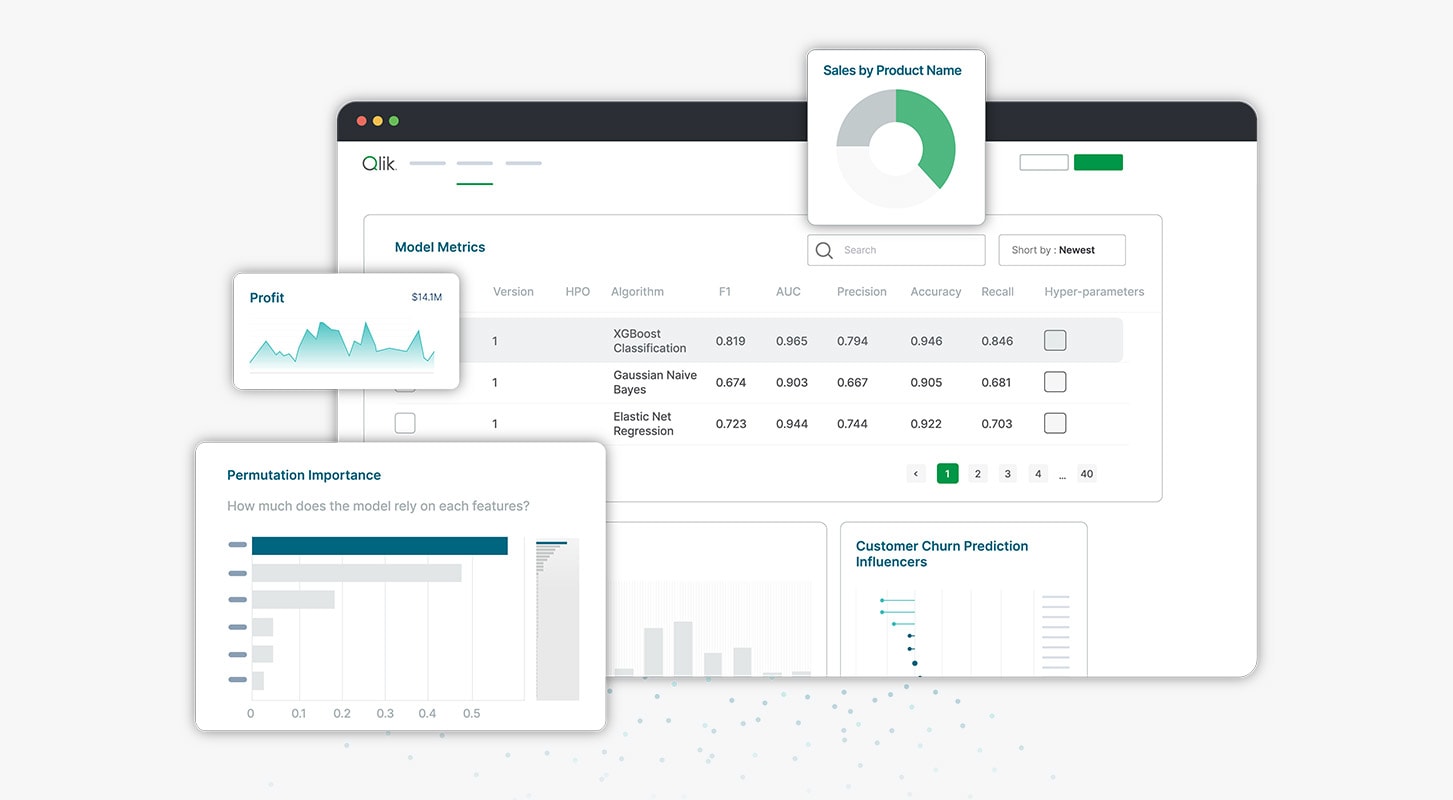Select the Elastic Net Regression row checkbox
The height and width of the screenshot is (800, 1453).
(404, 422)
